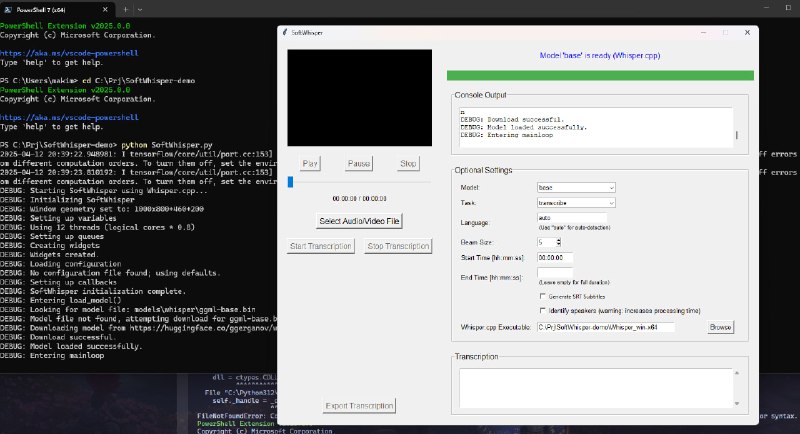800x434 pixels.
Task: Open the Model dropdown showing base
Action: [576, 187]
